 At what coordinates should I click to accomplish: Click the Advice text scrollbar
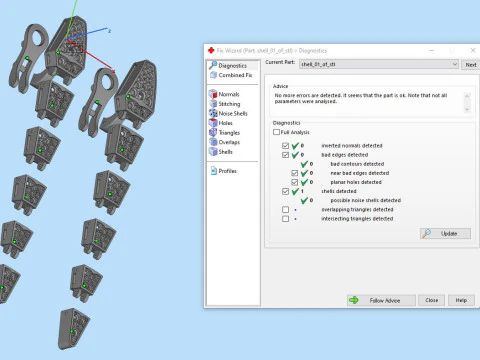coord(467,102)
